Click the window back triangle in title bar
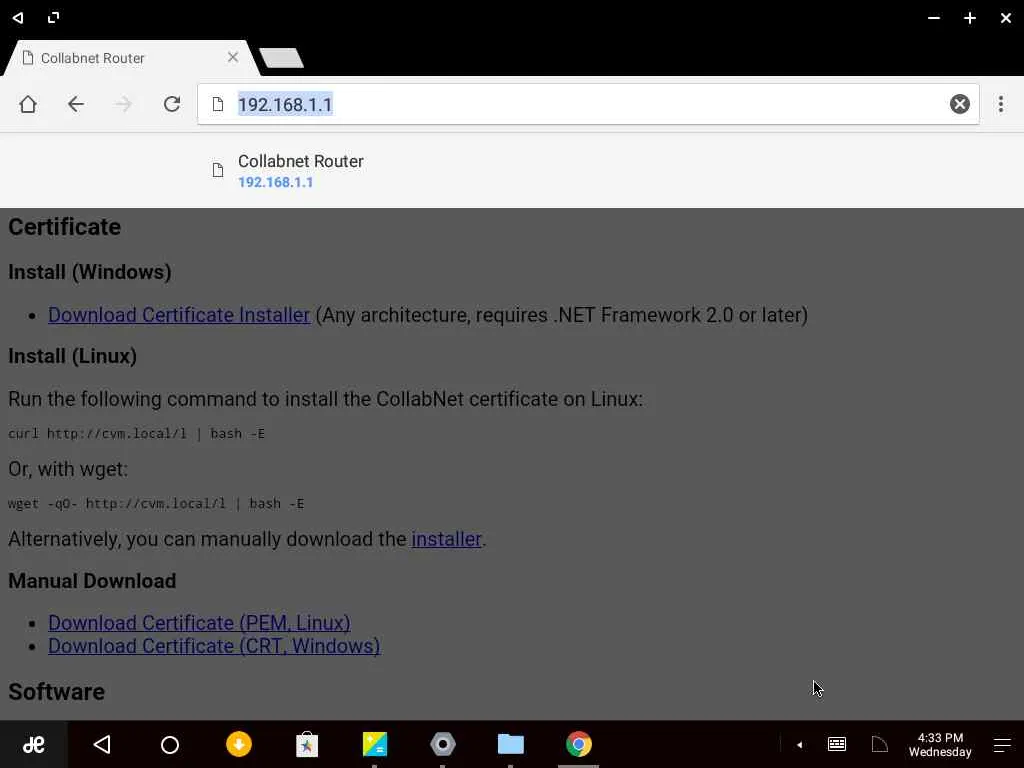1024x768 pixels. pos(18,18)
